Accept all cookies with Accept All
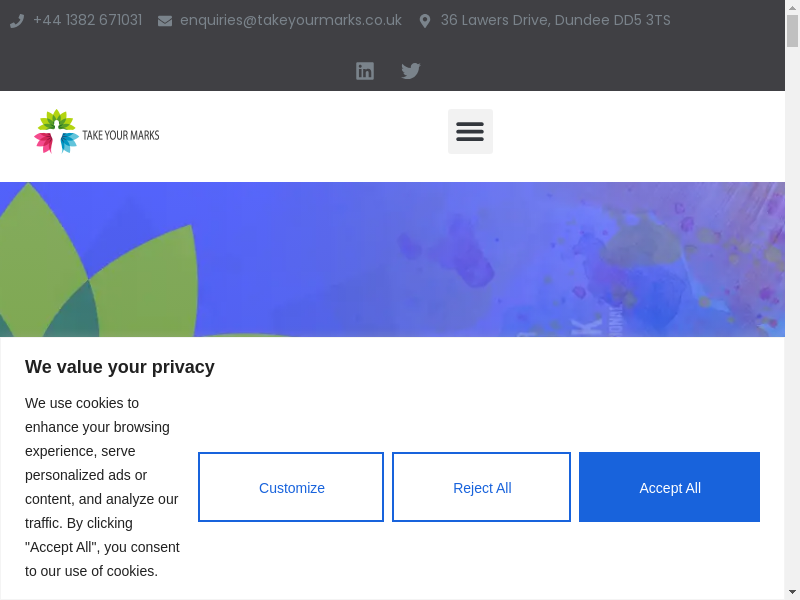The height and width of the screenshot is (600, 800). 669,487
